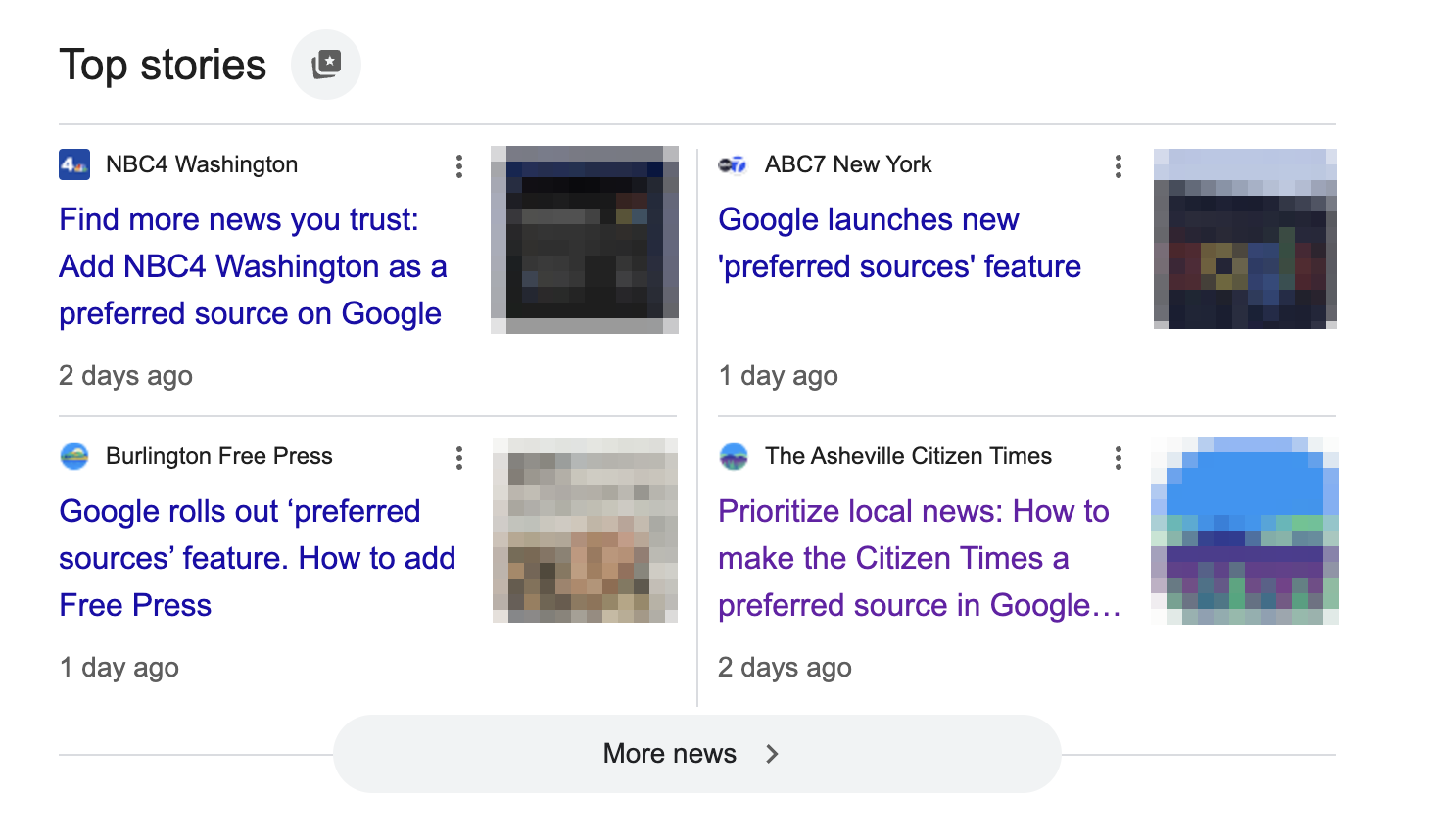Click the chevron arrow inside More news

[773, 753]
